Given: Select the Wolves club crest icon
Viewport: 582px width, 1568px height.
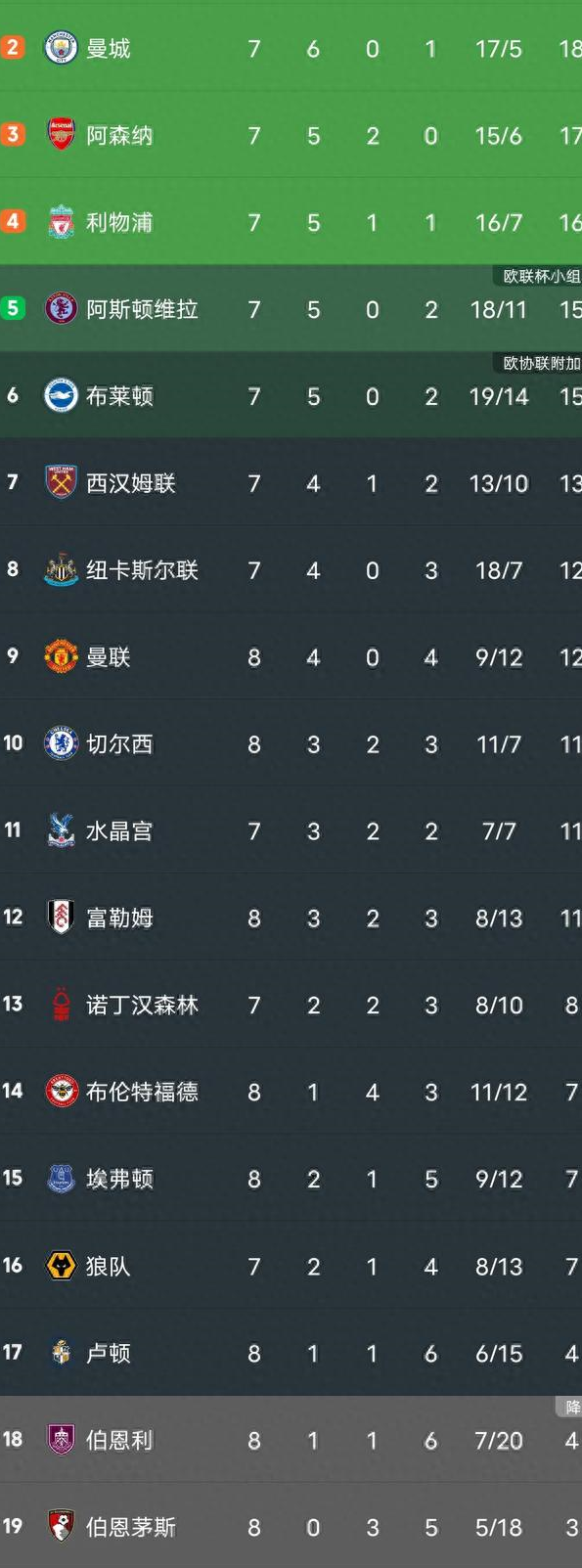Looking at the screenshot, I should (x=62, y=1266).
